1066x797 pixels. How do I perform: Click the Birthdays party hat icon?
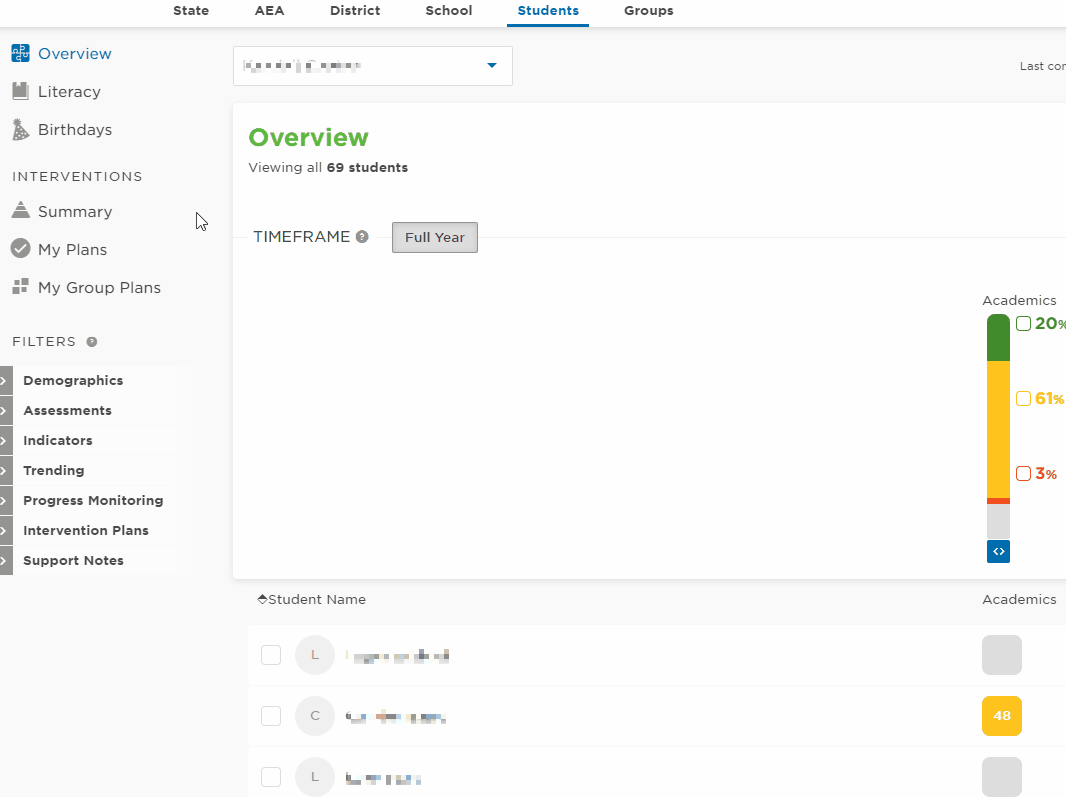tap(20, 130)
